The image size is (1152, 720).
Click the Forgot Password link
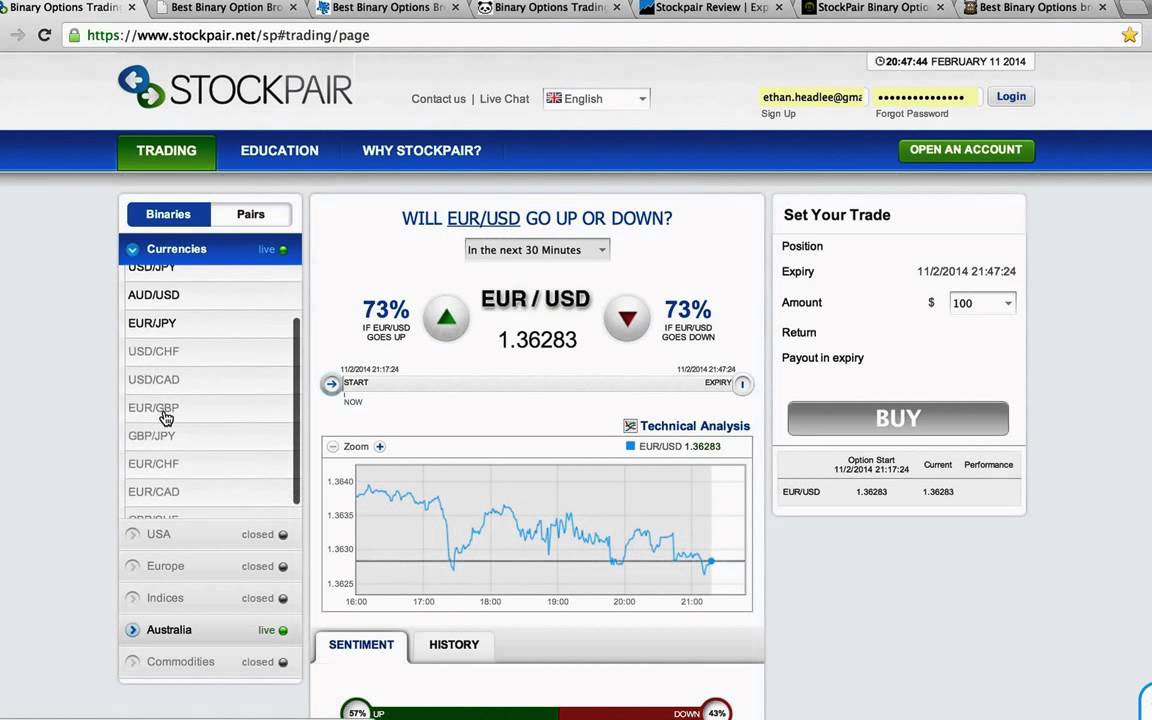(x=912, y=114)
